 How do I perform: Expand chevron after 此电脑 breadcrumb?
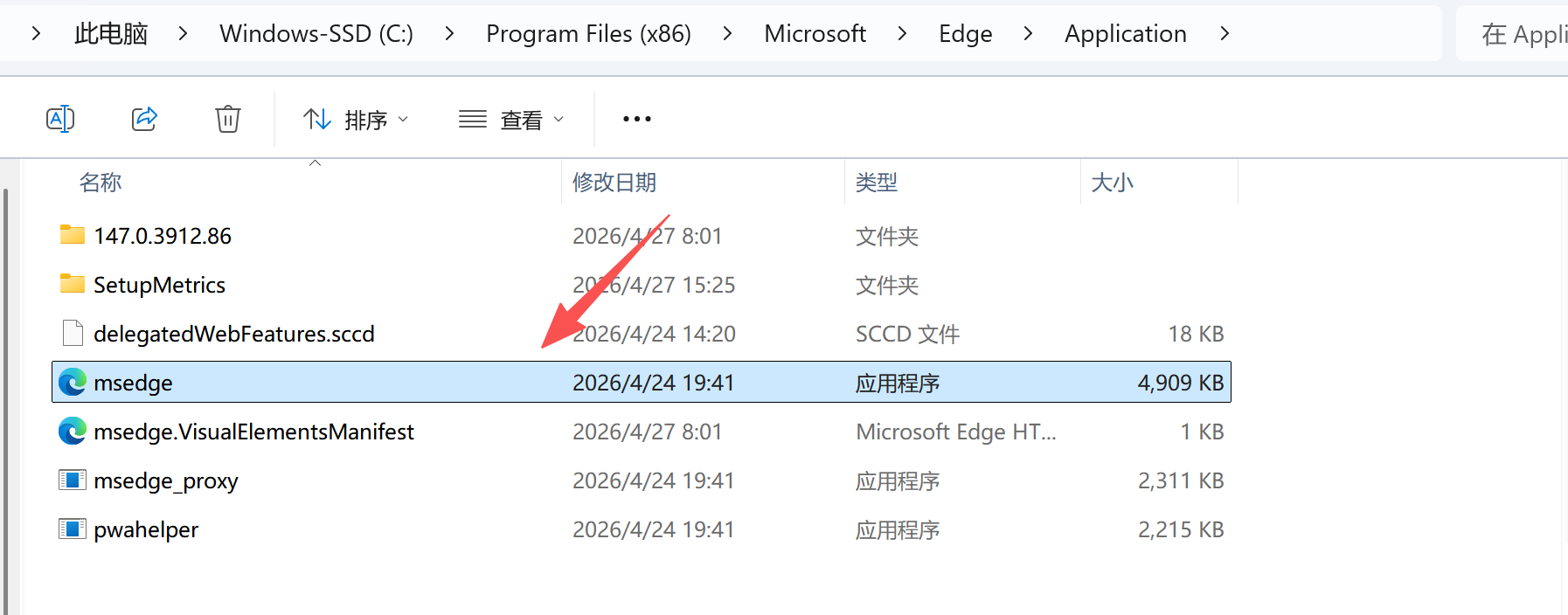183,34
